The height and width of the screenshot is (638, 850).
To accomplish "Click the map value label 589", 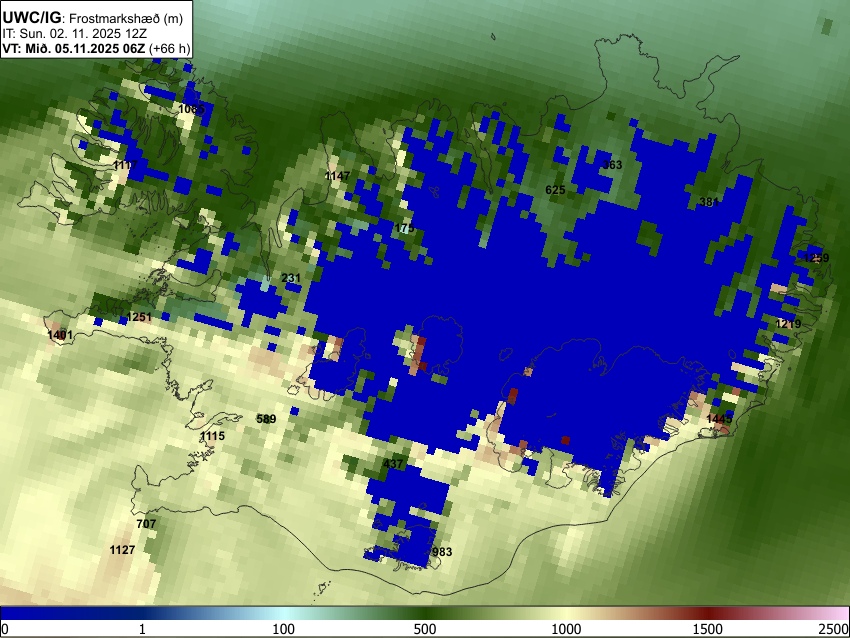I will [x=266, y=418].
